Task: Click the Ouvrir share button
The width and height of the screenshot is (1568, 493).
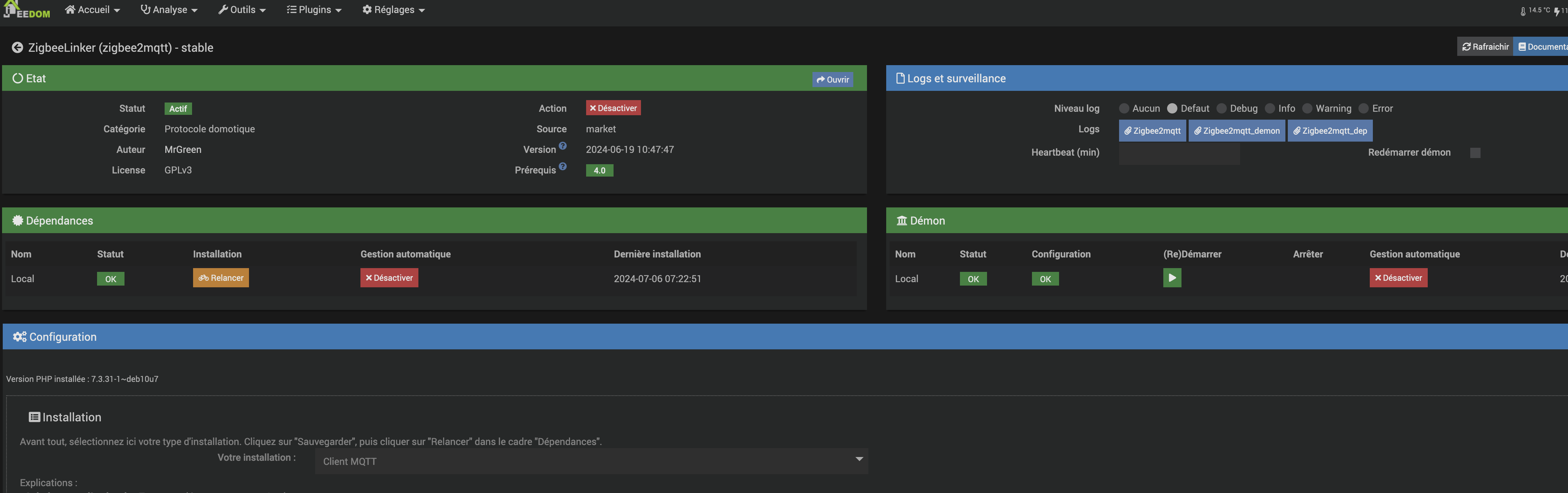Action: coord(832,80)
